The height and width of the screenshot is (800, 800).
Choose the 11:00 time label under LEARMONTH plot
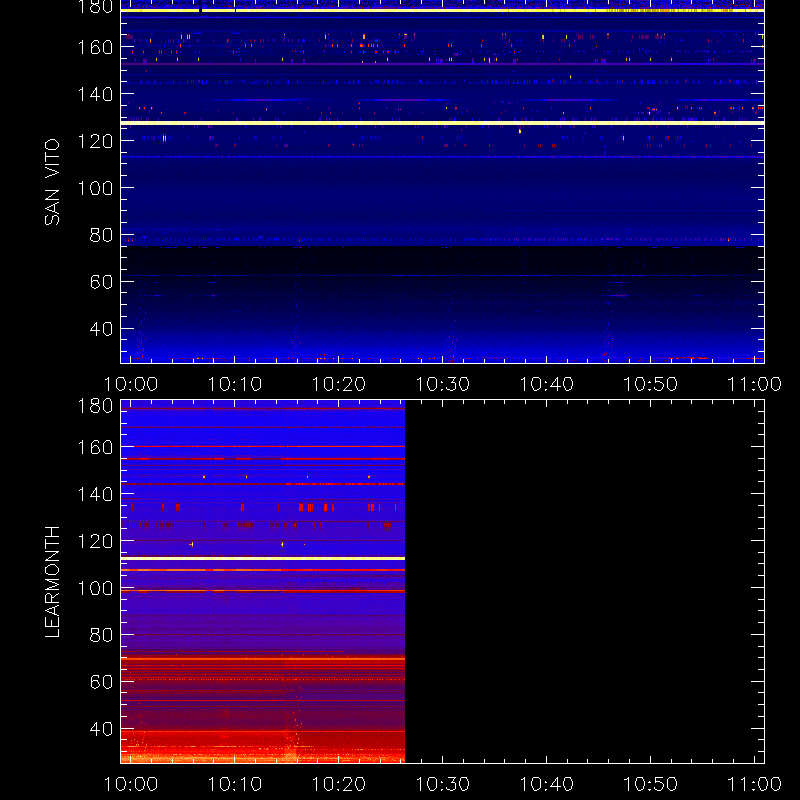coord(754,784)
